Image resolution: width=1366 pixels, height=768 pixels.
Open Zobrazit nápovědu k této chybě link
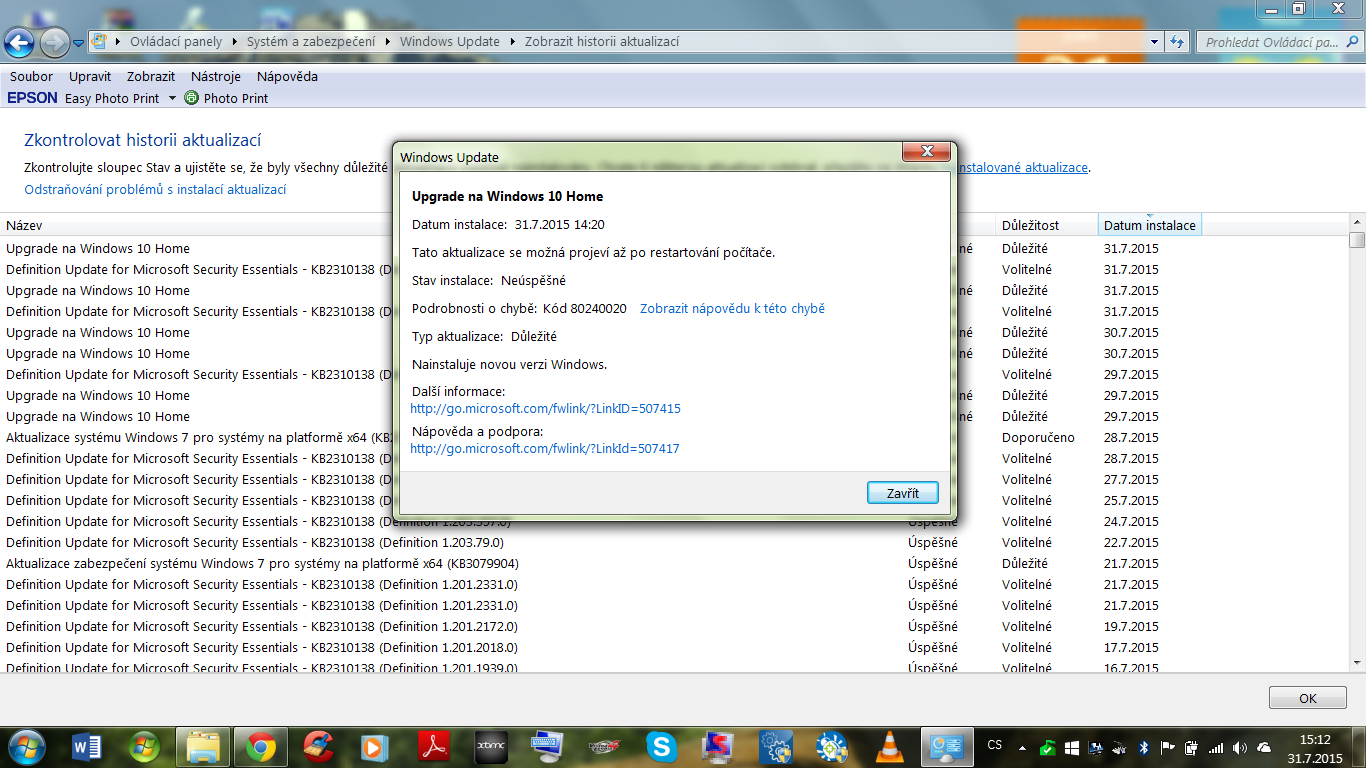pyautogui.click(x=732, y=309)
